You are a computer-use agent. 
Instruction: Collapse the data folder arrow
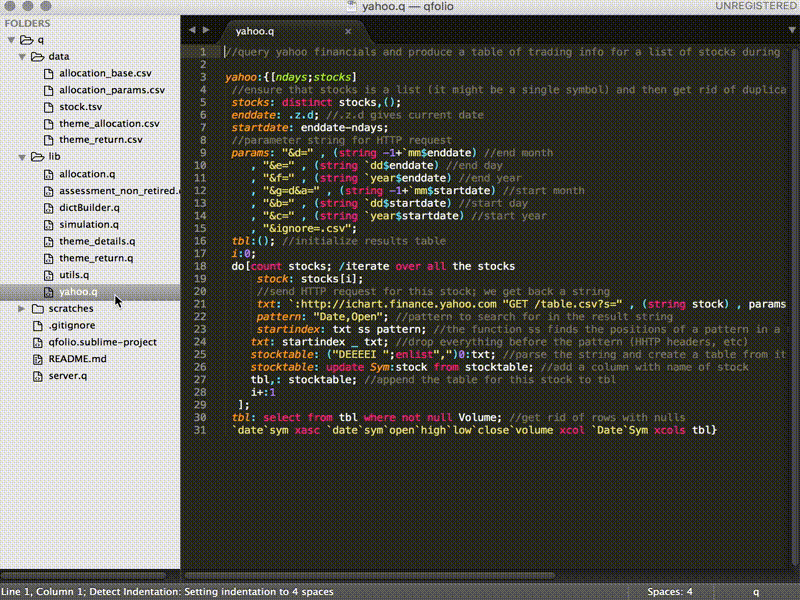(x=22, y=57)
